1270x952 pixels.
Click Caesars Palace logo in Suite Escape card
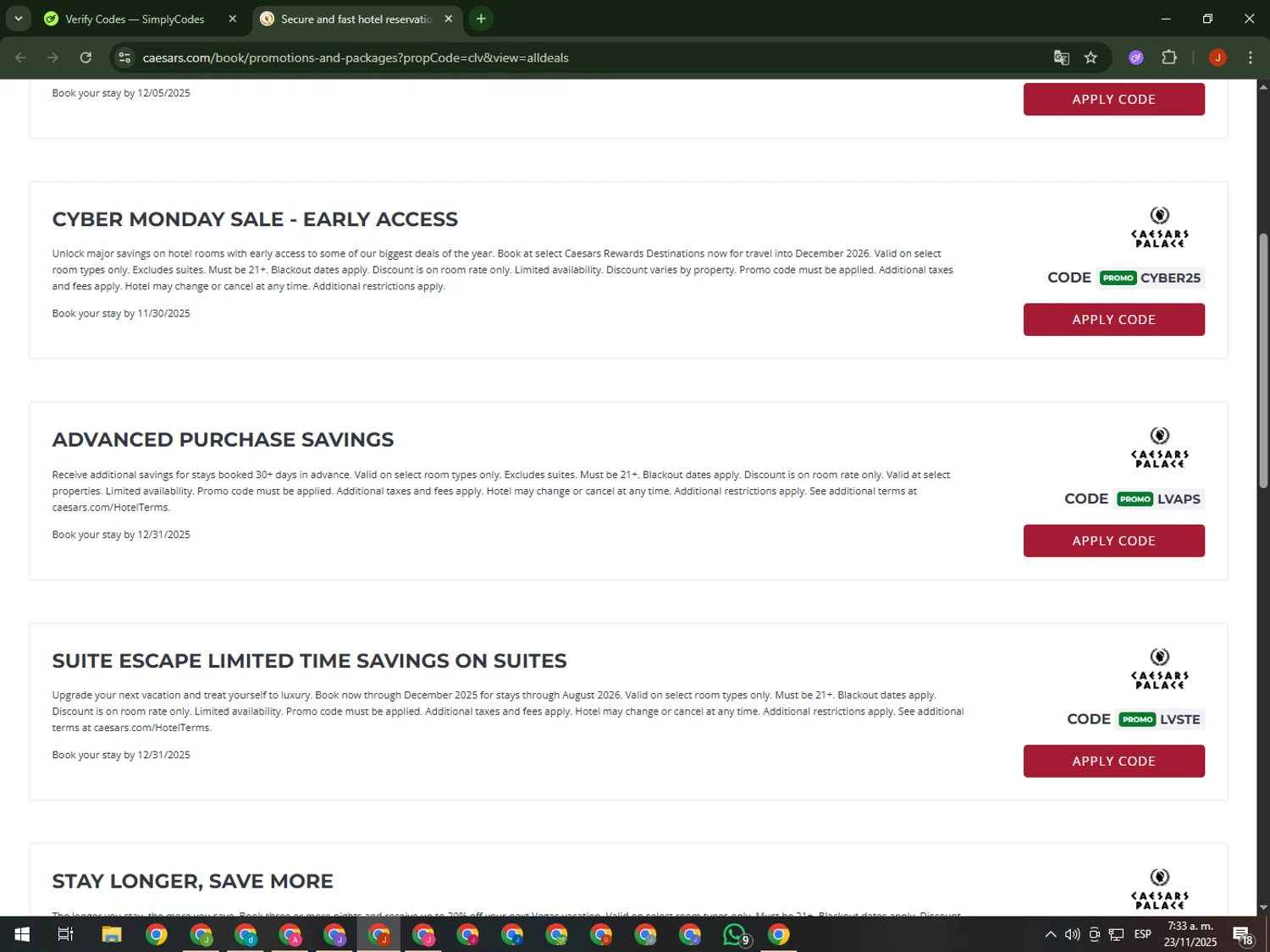point(1160,669)
